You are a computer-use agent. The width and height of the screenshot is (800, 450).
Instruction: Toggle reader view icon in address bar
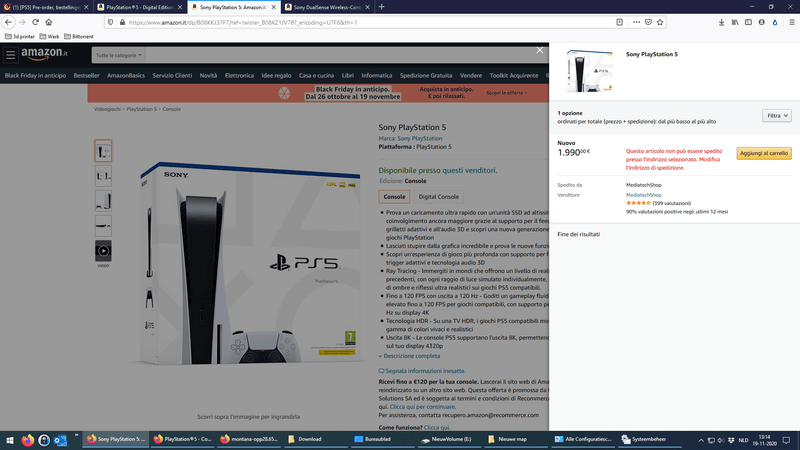click(x=619, y=22)
